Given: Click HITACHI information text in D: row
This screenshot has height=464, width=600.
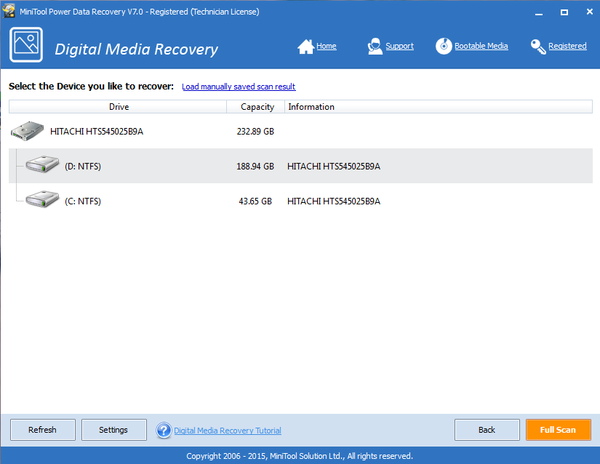Looking at the screenshot, I should [334, 166].
